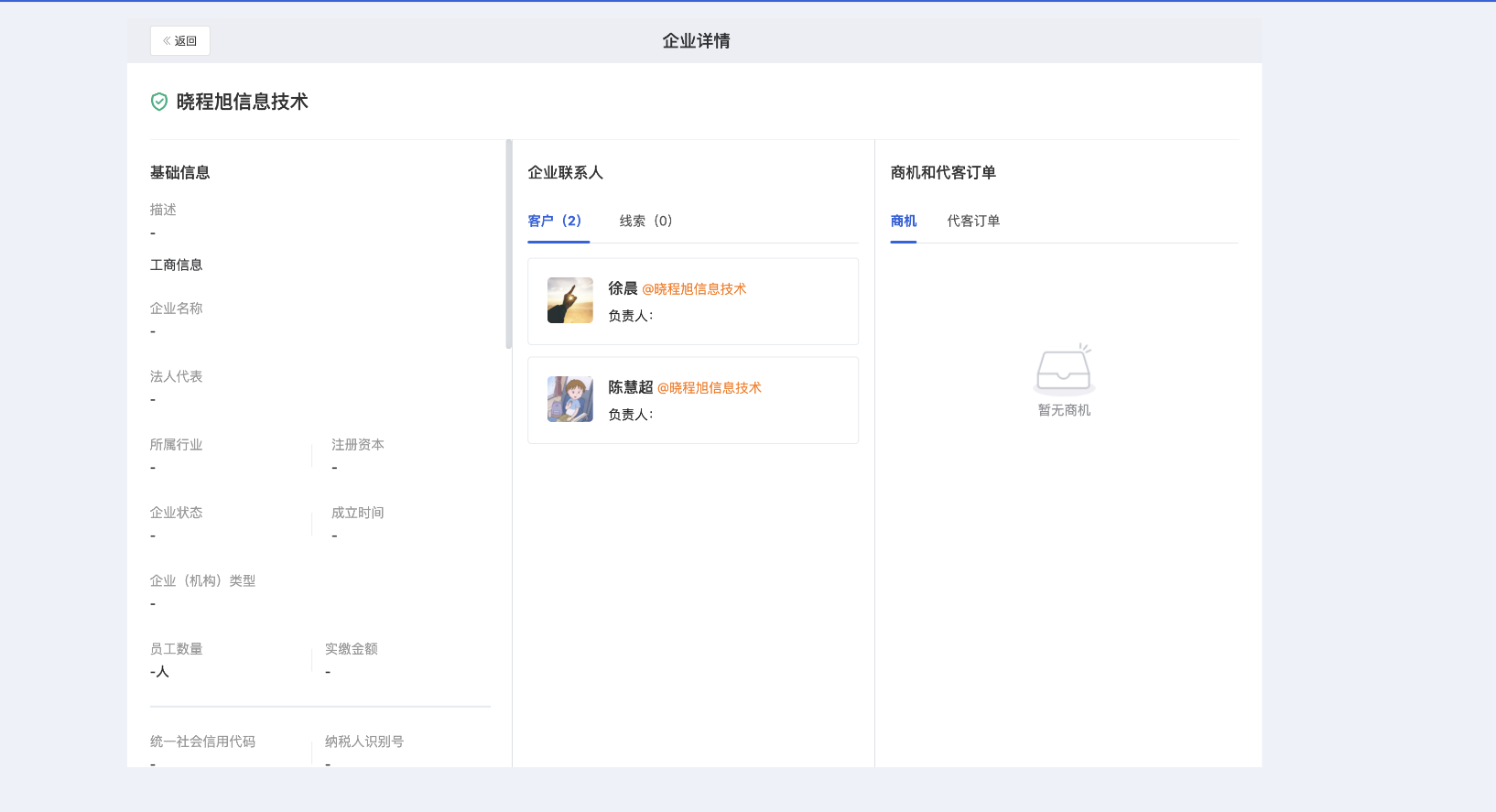Image resolution: width=1496 pixels, height=812 pixels.
Task: Click the -人 employee count value
Action: coord(159,672)
